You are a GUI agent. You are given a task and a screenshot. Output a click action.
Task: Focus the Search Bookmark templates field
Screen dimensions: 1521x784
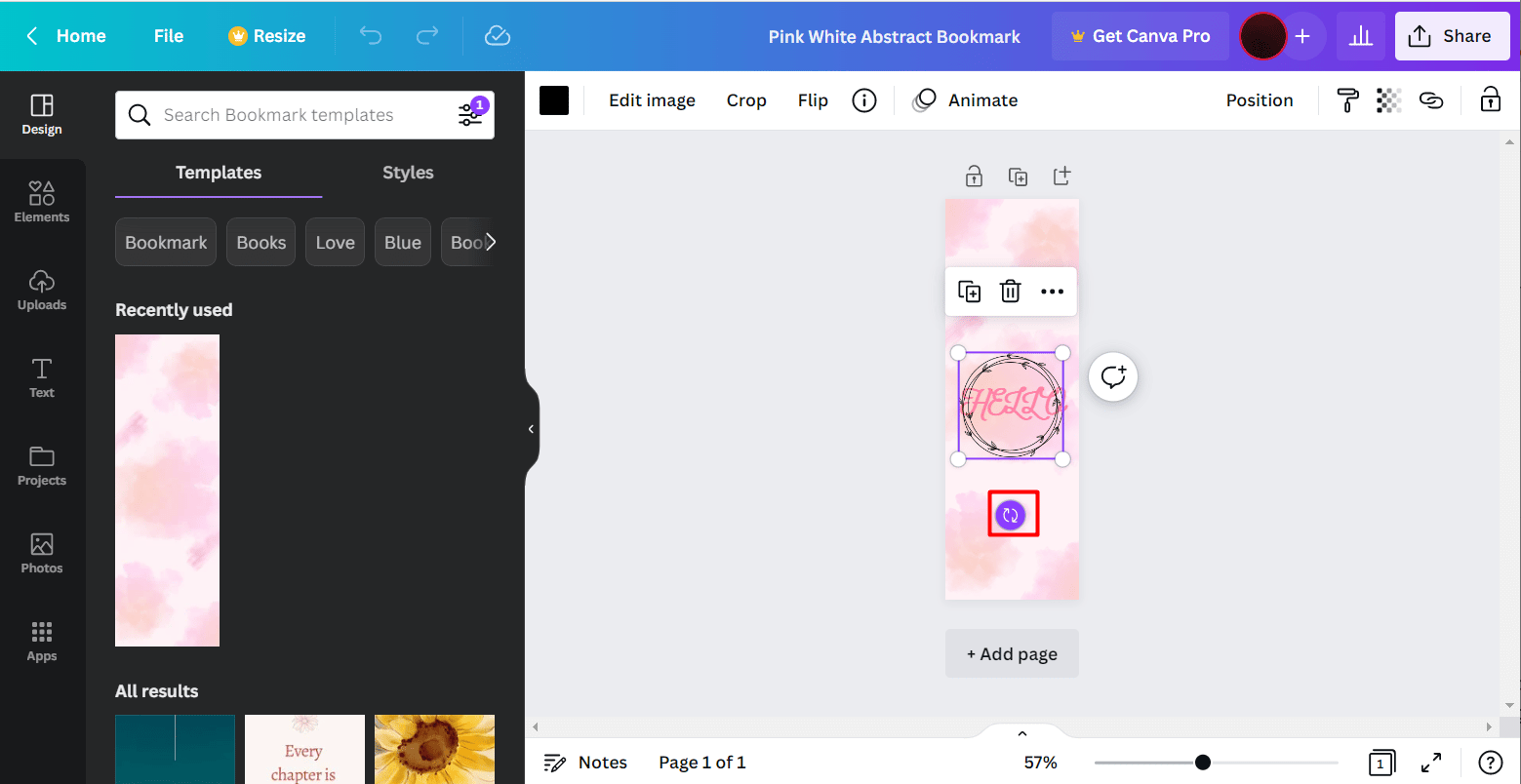[x=304, y=115]
